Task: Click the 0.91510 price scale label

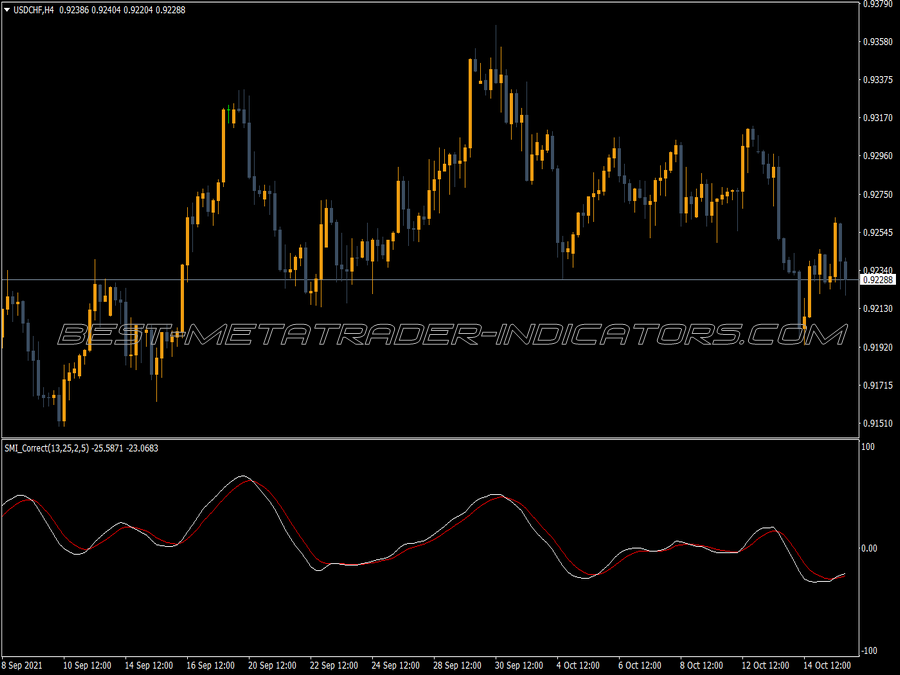Action: [x=878, y=424]
